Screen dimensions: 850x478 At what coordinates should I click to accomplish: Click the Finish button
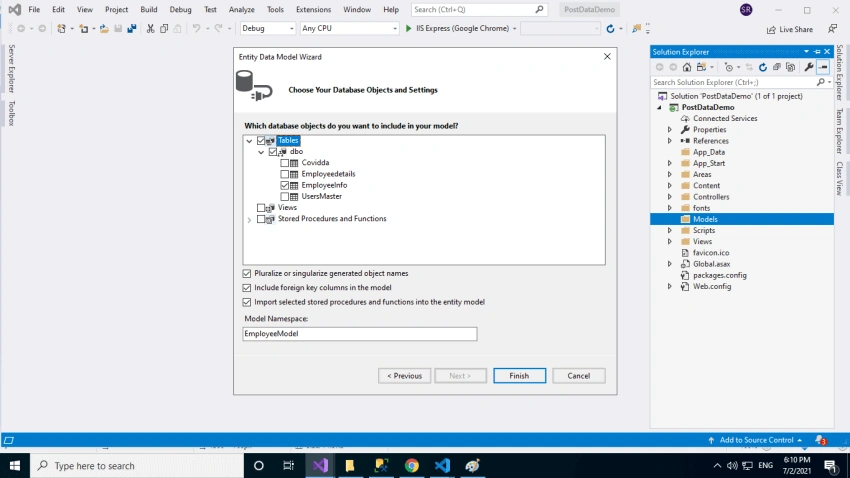coord(519,376)
